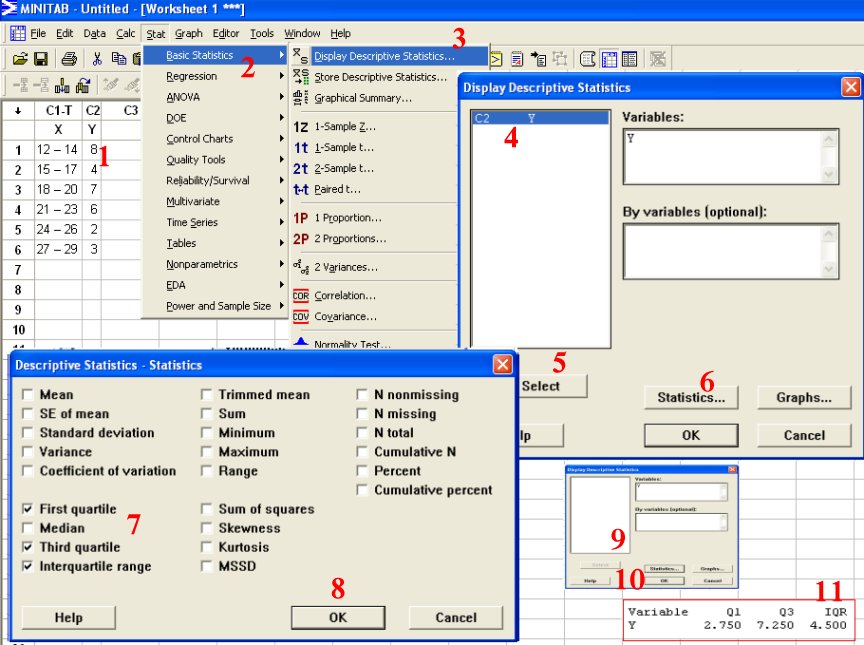Click the Show Worksheets Folder icon
Image resolution: width=864 pixels, height=645 pixels.
click(x=629, y=58)
